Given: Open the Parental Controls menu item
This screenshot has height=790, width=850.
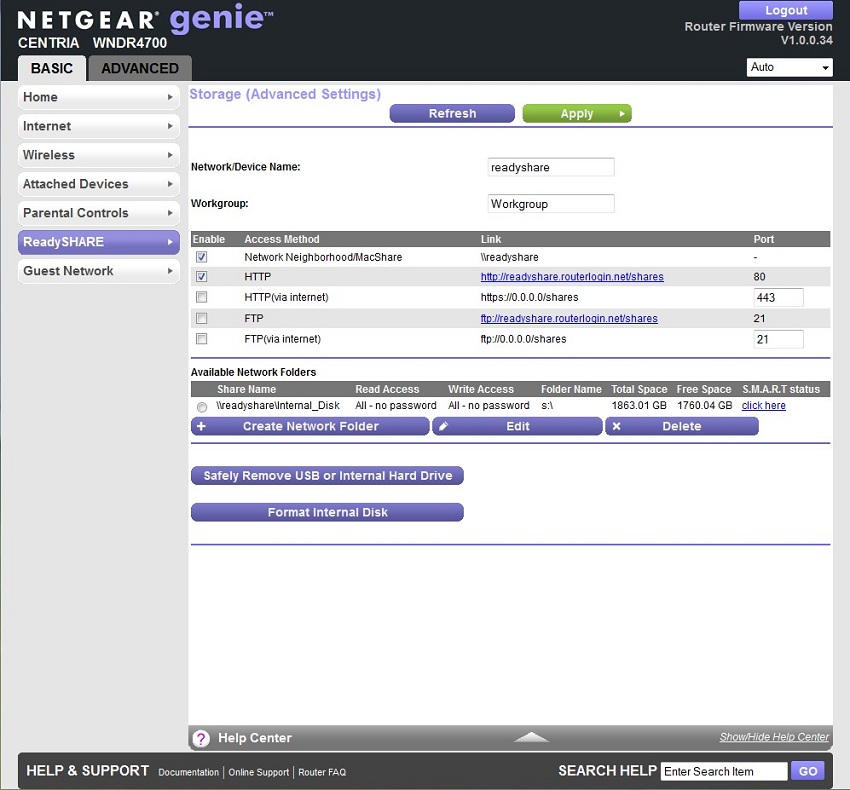Looking at the screenshot, I should 99,213.
